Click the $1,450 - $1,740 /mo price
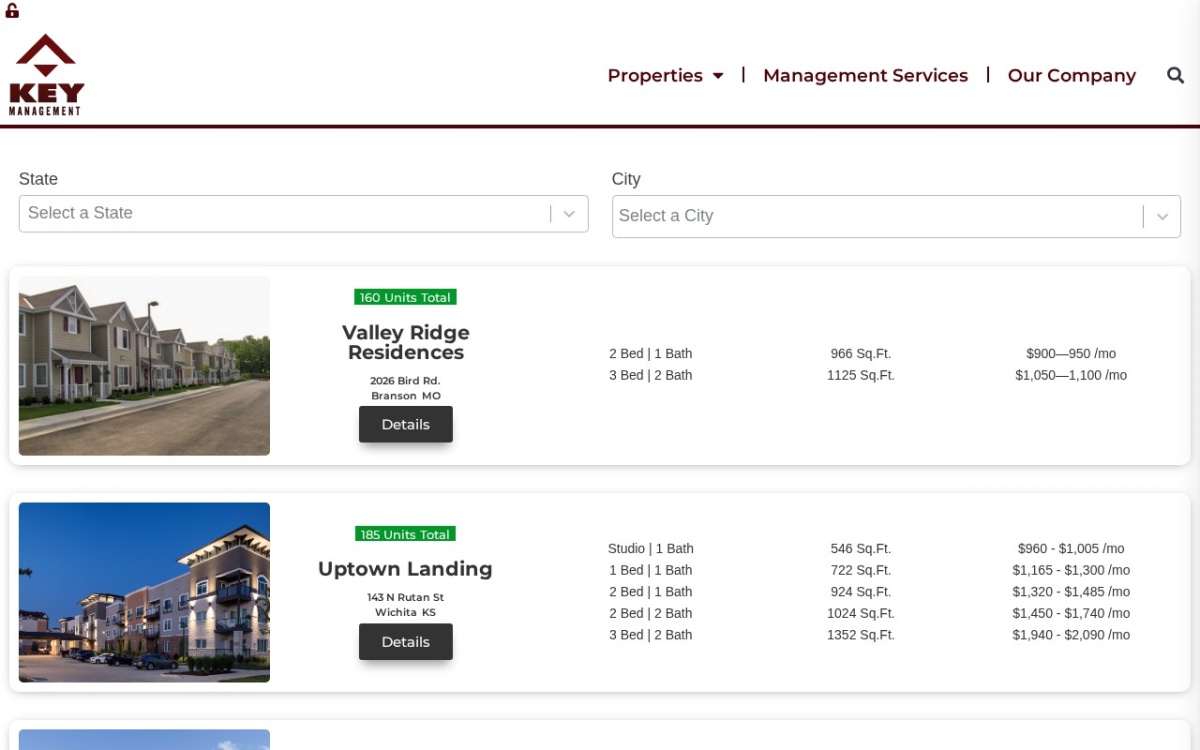This screenshot has height=750, width=1200. 1071,613
